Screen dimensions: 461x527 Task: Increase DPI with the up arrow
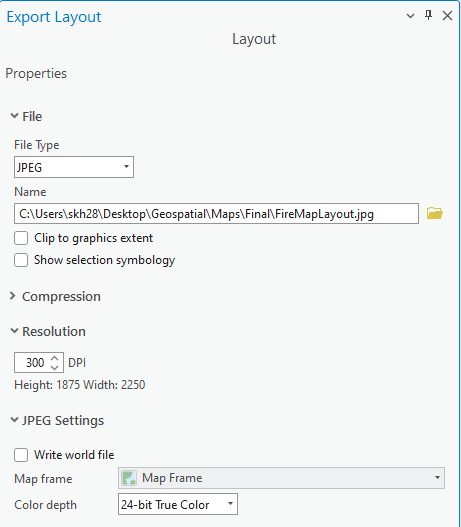coord(54,358)
